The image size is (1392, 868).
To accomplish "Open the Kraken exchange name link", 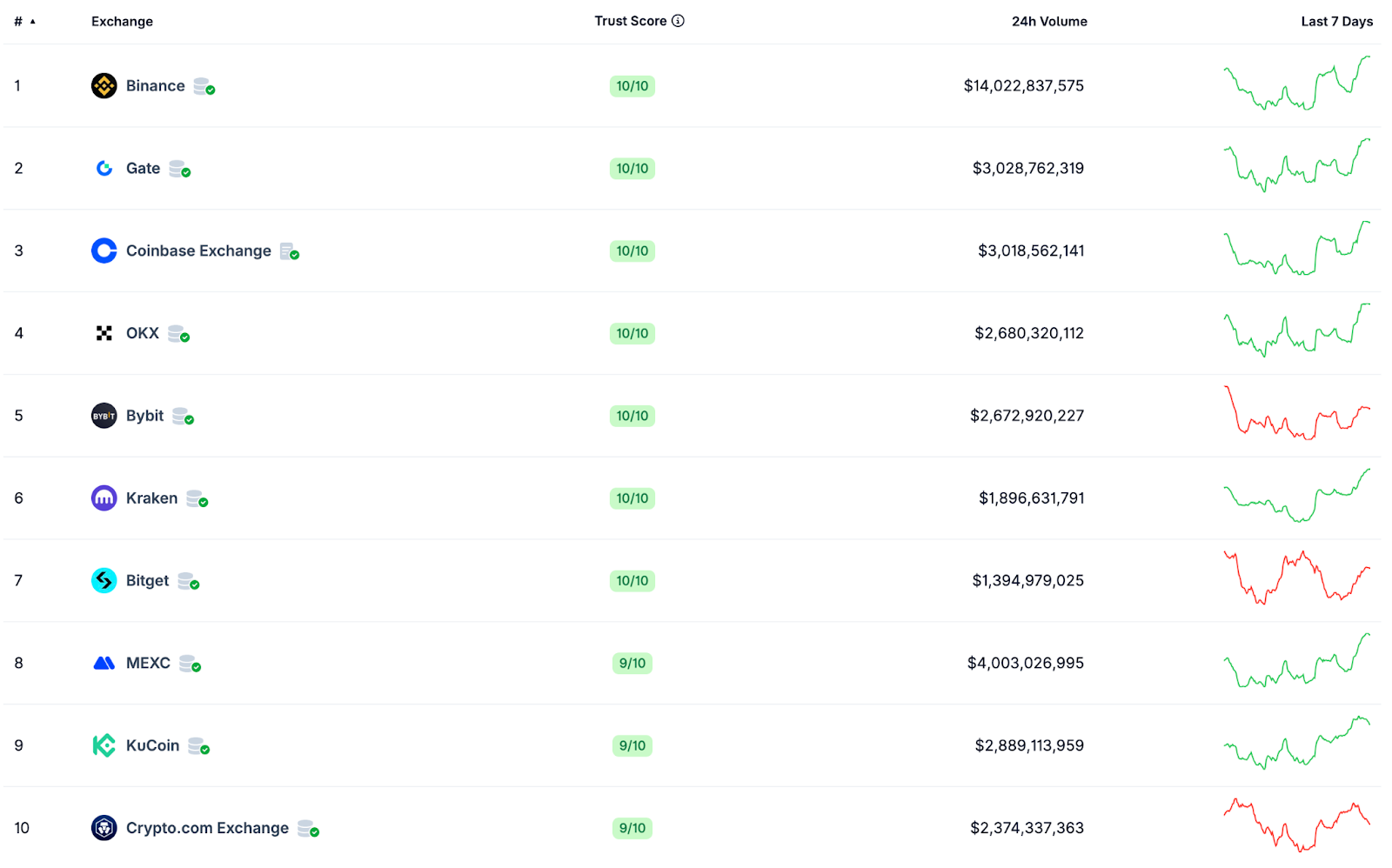I will (x=151, y=497).
